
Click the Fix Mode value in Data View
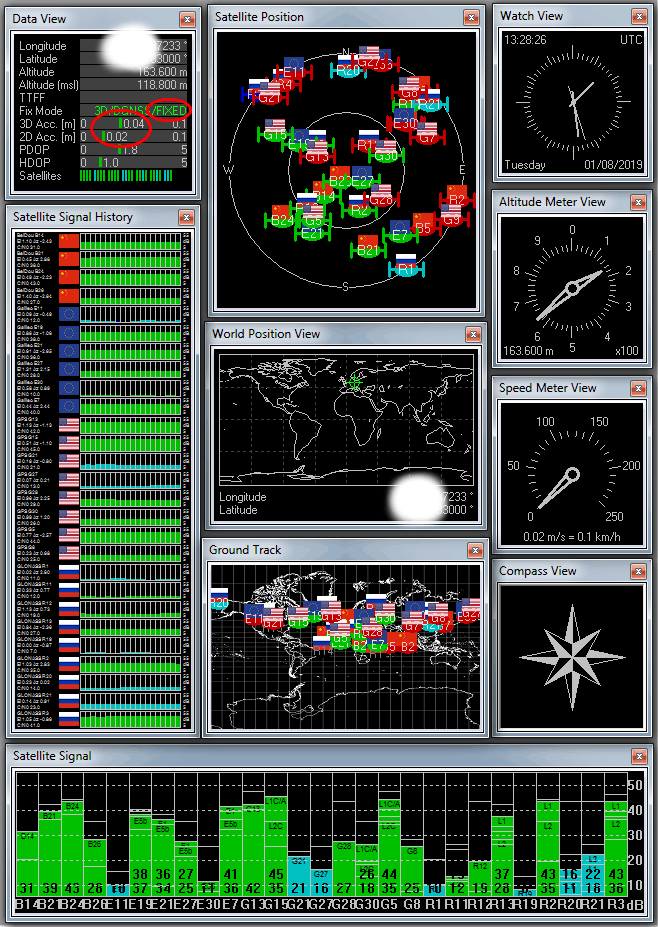coord(140,110)
